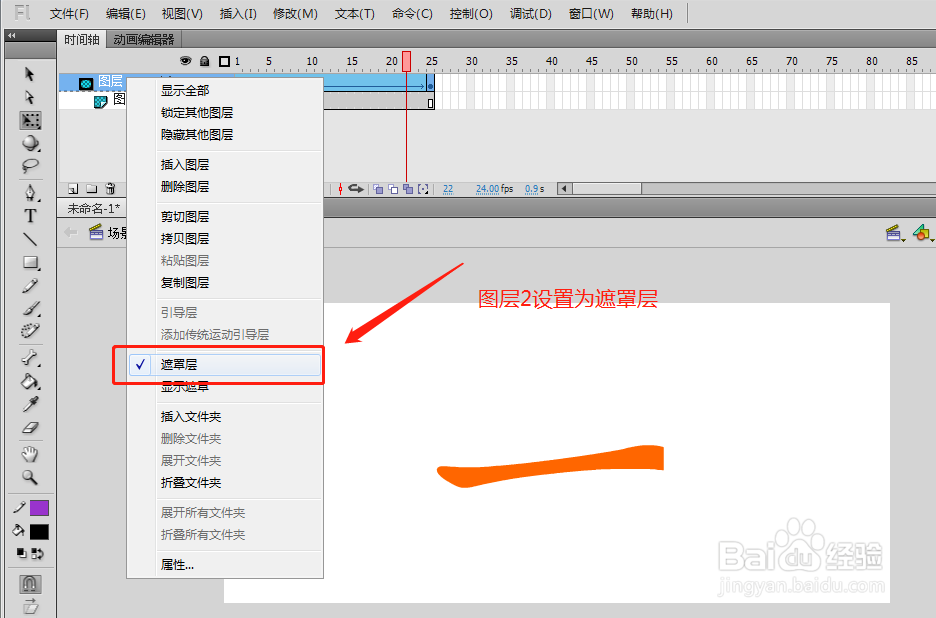Open the 窗口 menu
This screenshot has width=936, height=618.
(x=590, y=13)
